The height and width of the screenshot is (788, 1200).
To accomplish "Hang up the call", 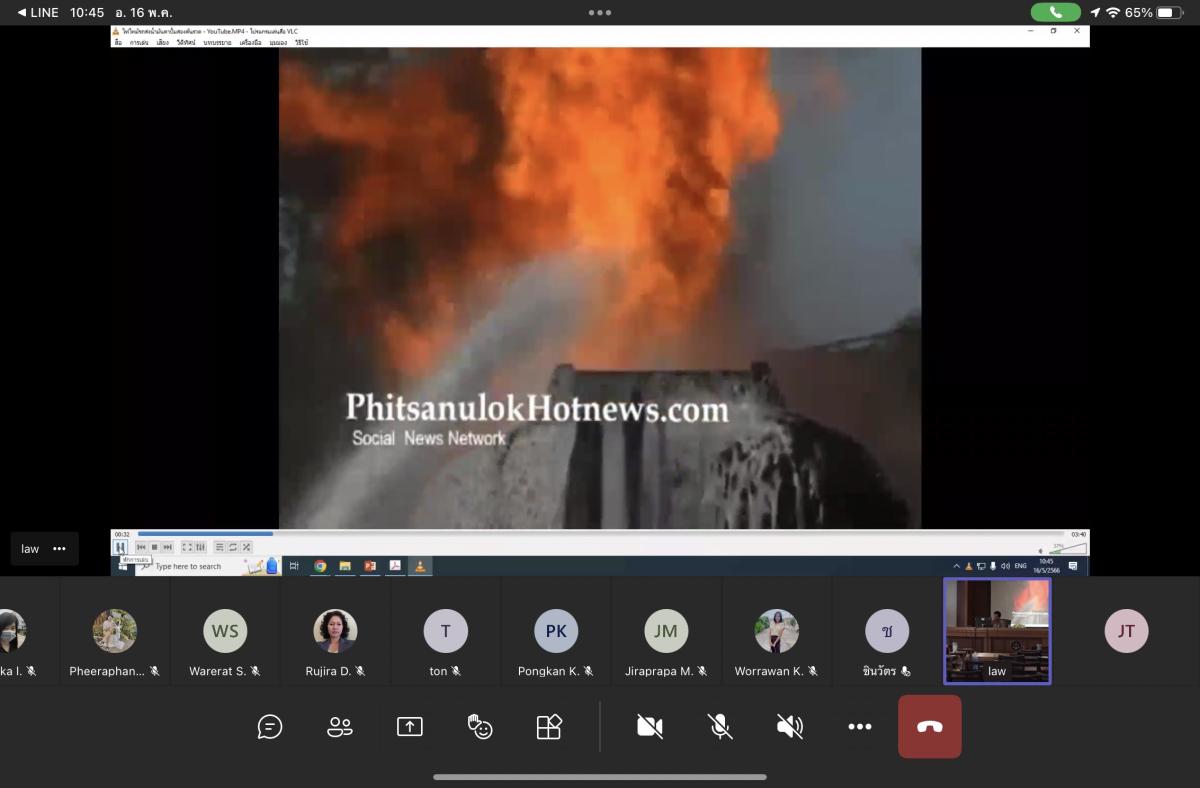I will tap(930, 727).
